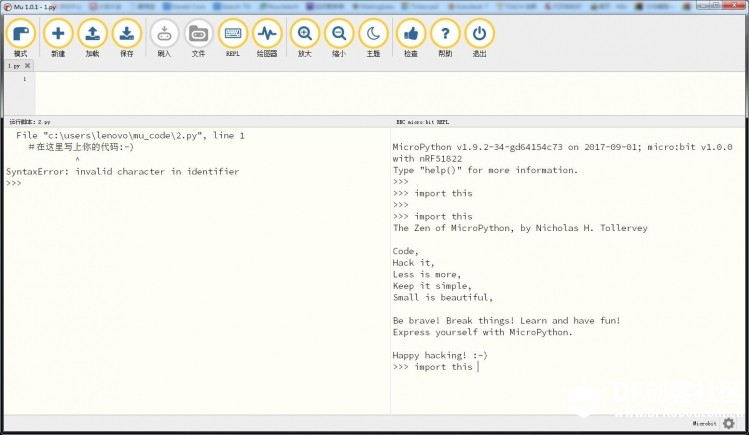Viewport: 749px width, 435px height.
Task: Open Help (帮助) question mark button
Action: 445,38
